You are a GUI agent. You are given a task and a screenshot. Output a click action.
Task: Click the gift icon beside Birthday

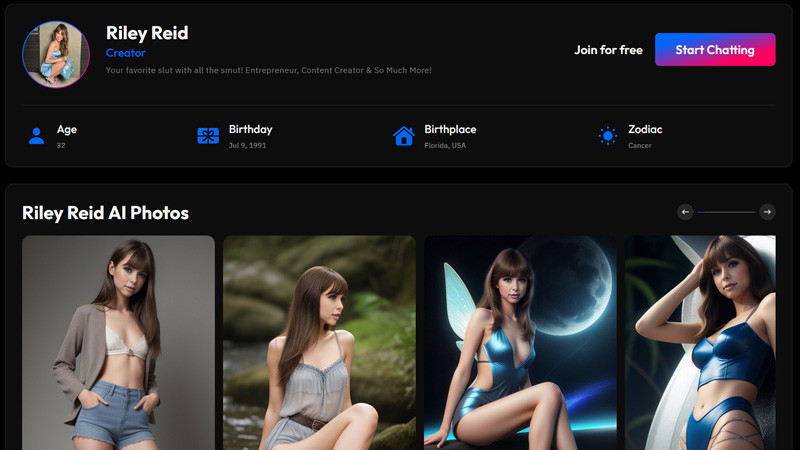point(208,136)
